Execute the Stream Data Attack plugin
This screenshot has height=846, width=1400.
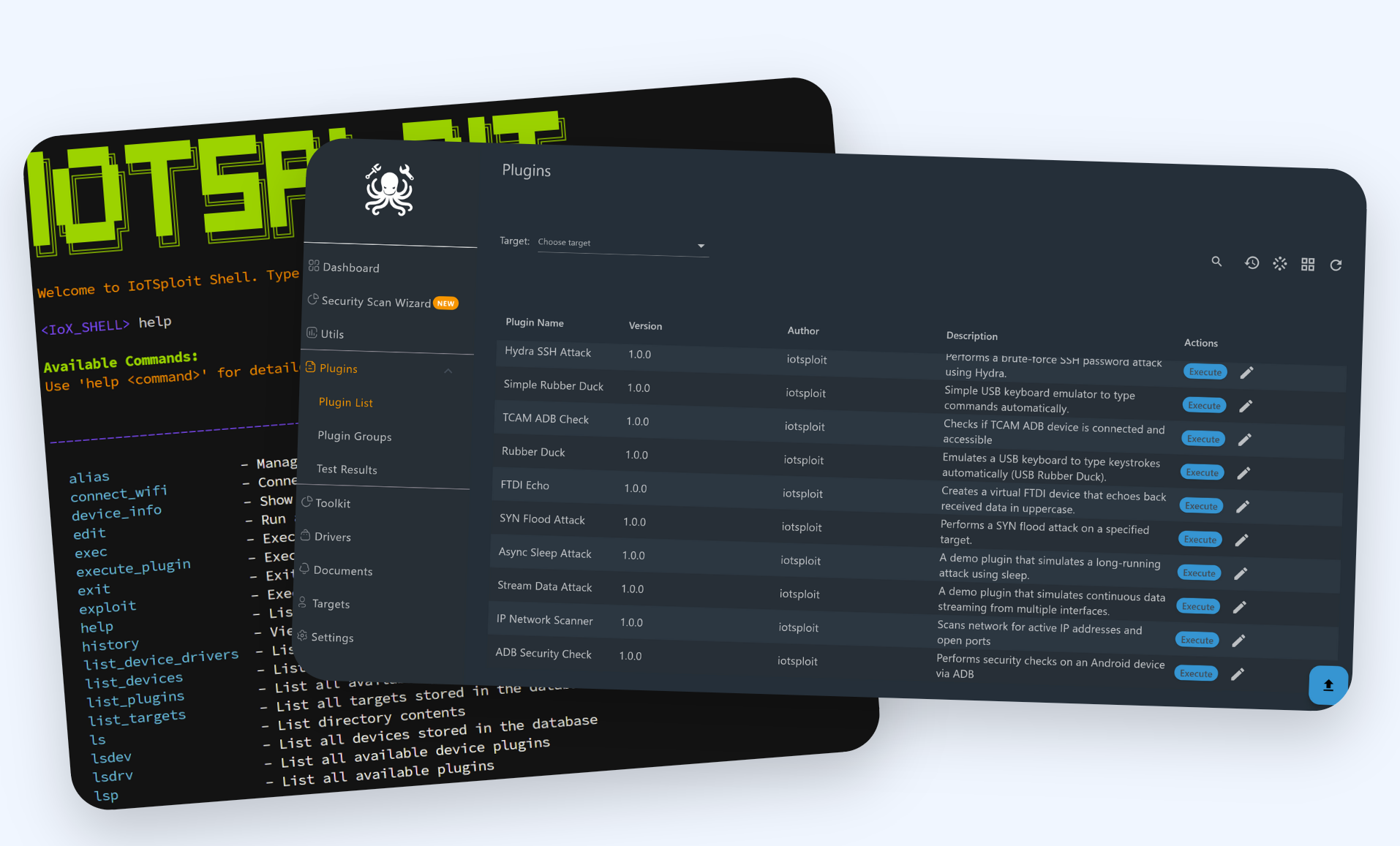[1198, 606]
